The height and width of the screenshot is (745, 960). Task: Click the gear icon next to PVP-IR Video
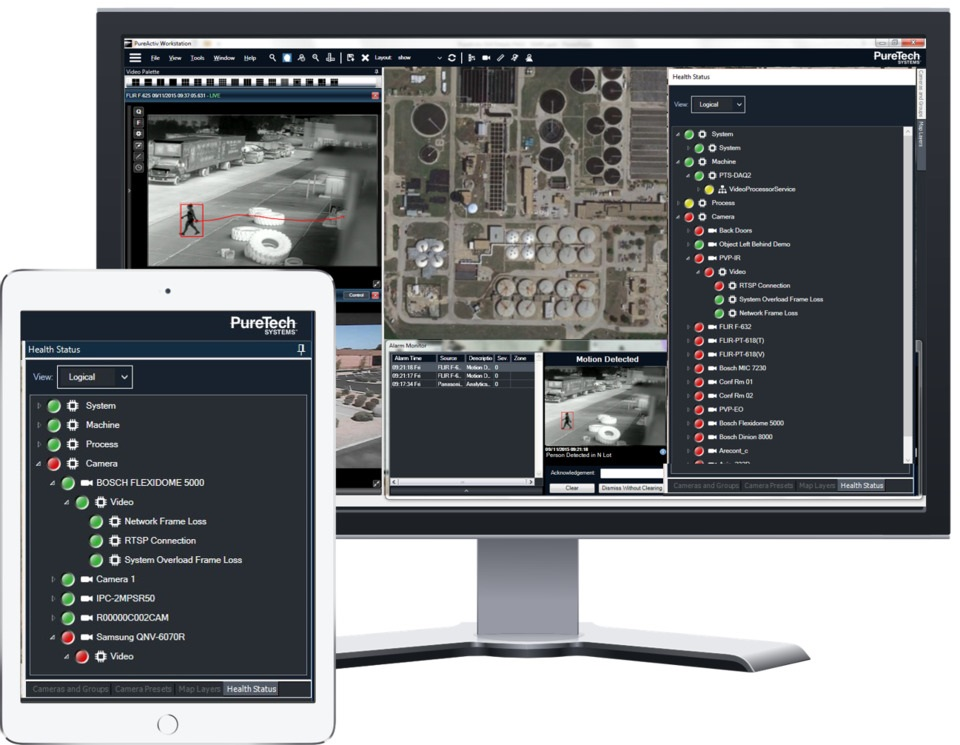(722, 272)
